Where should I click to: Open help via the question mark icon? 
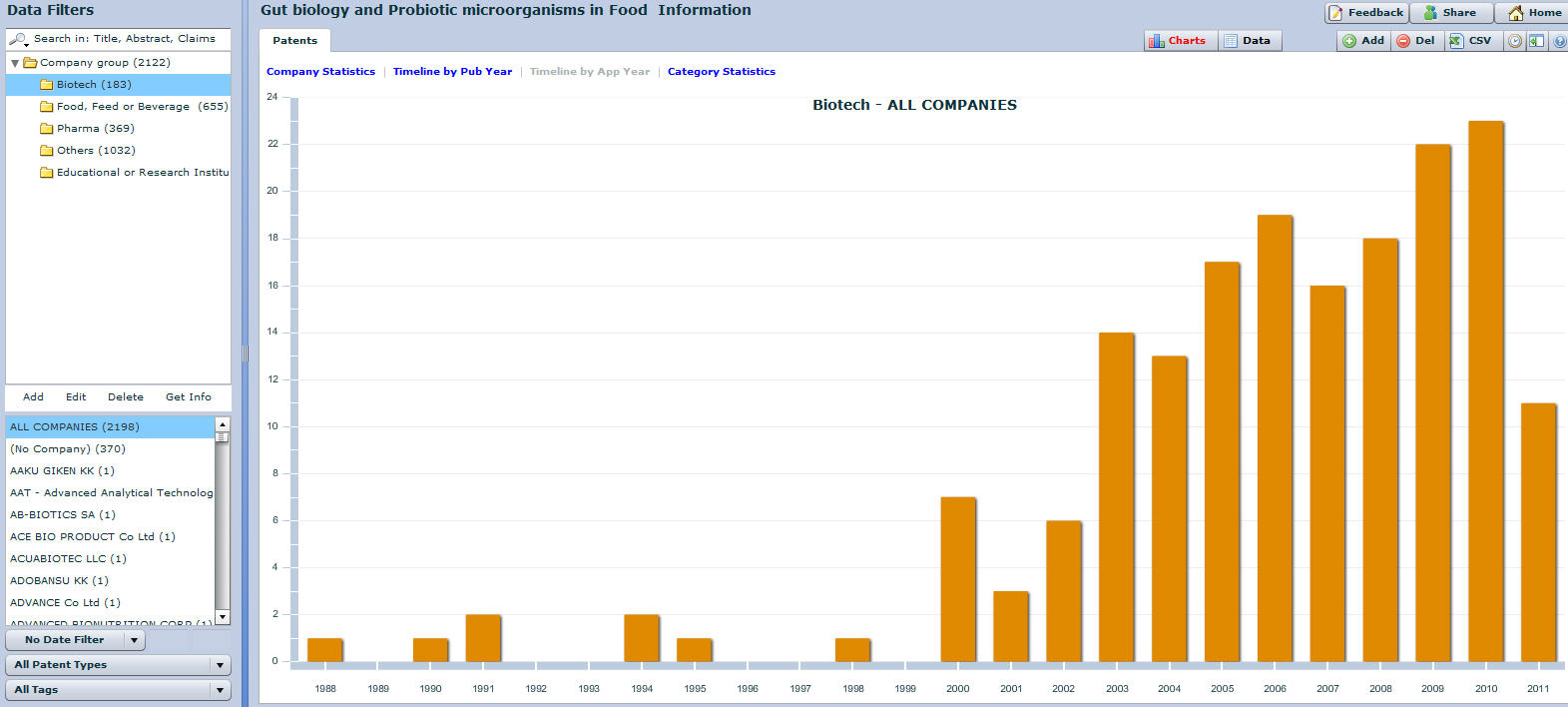click(x=1559, y=41)
